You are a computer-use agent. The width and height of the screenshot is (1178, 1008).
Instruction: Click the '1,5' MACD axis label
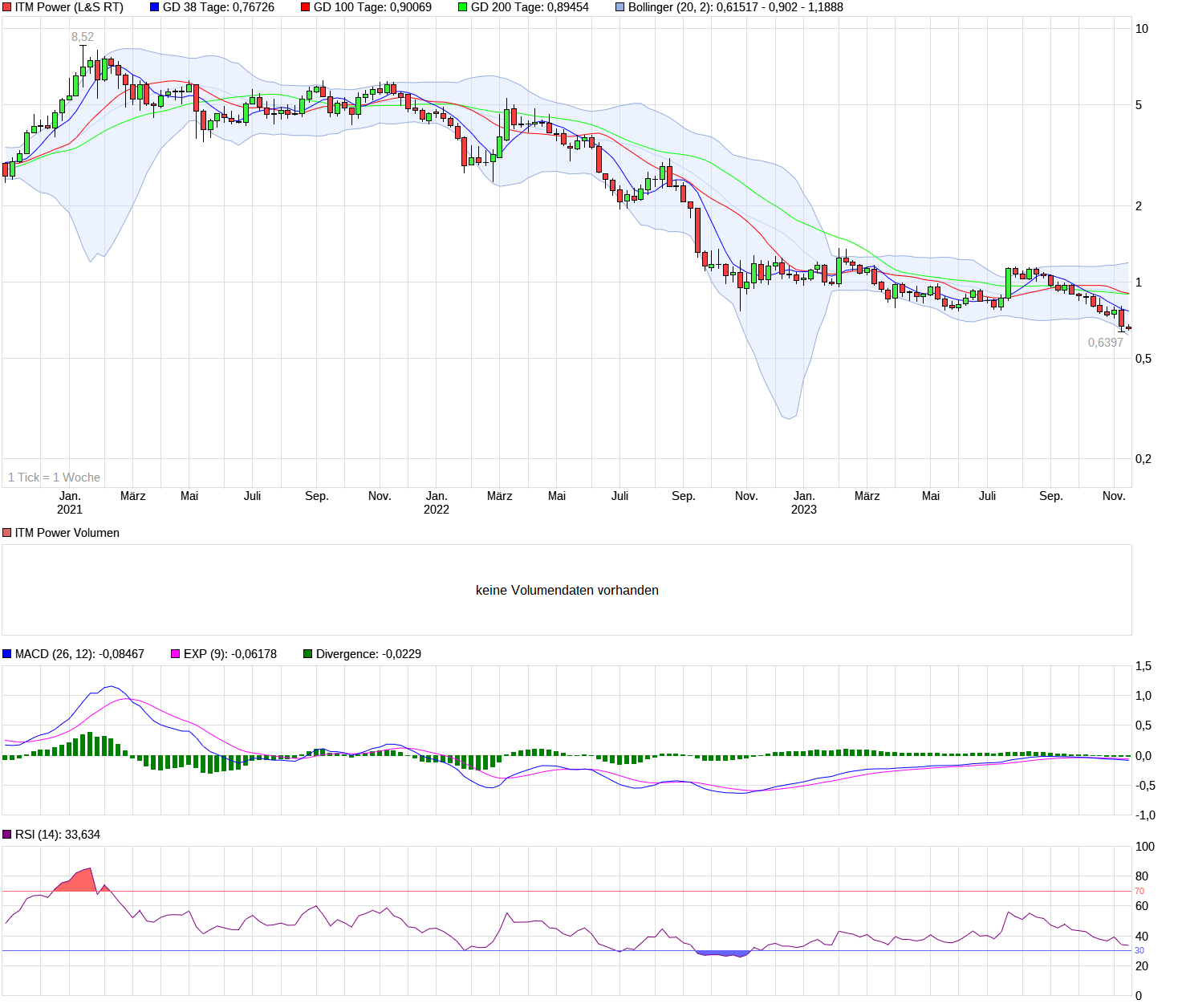[1143, 666]
